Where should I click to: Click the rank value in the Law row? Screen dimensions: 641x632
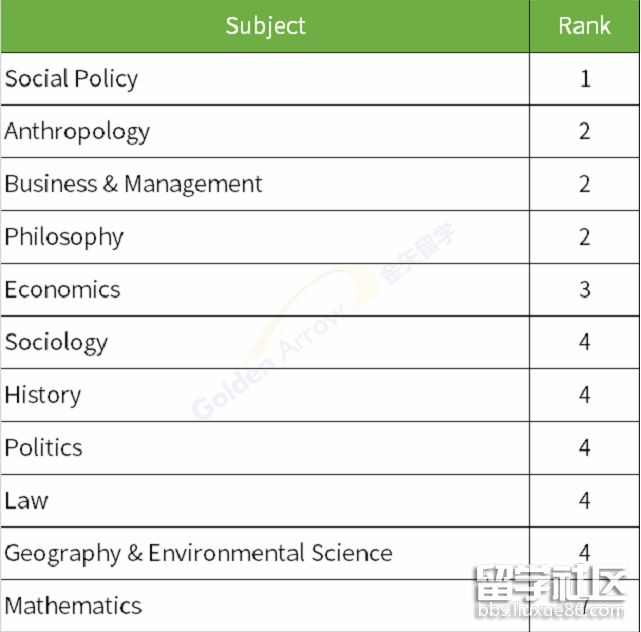pos(585,500)
